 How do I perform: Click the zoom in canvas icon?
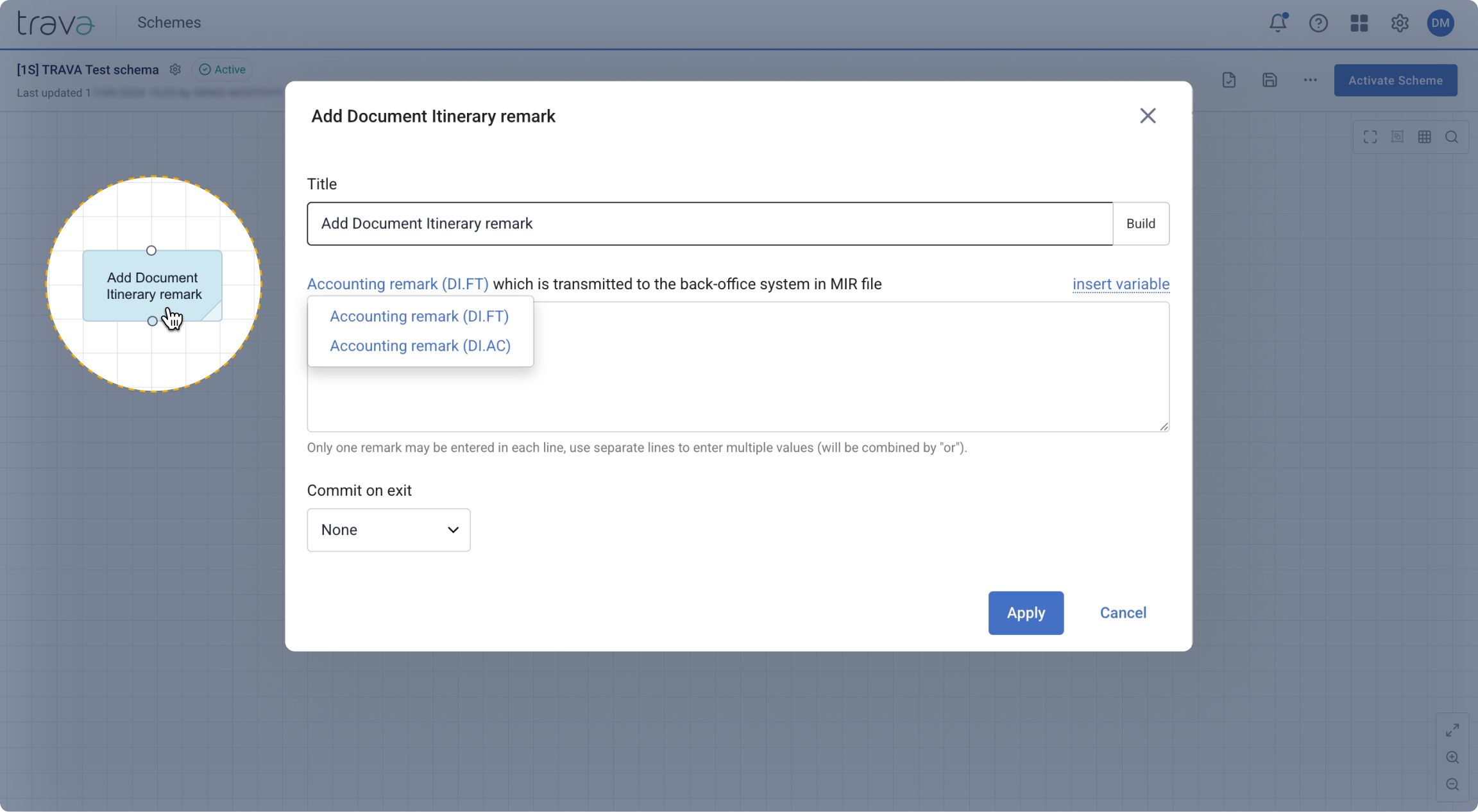tap(1452, 757)
